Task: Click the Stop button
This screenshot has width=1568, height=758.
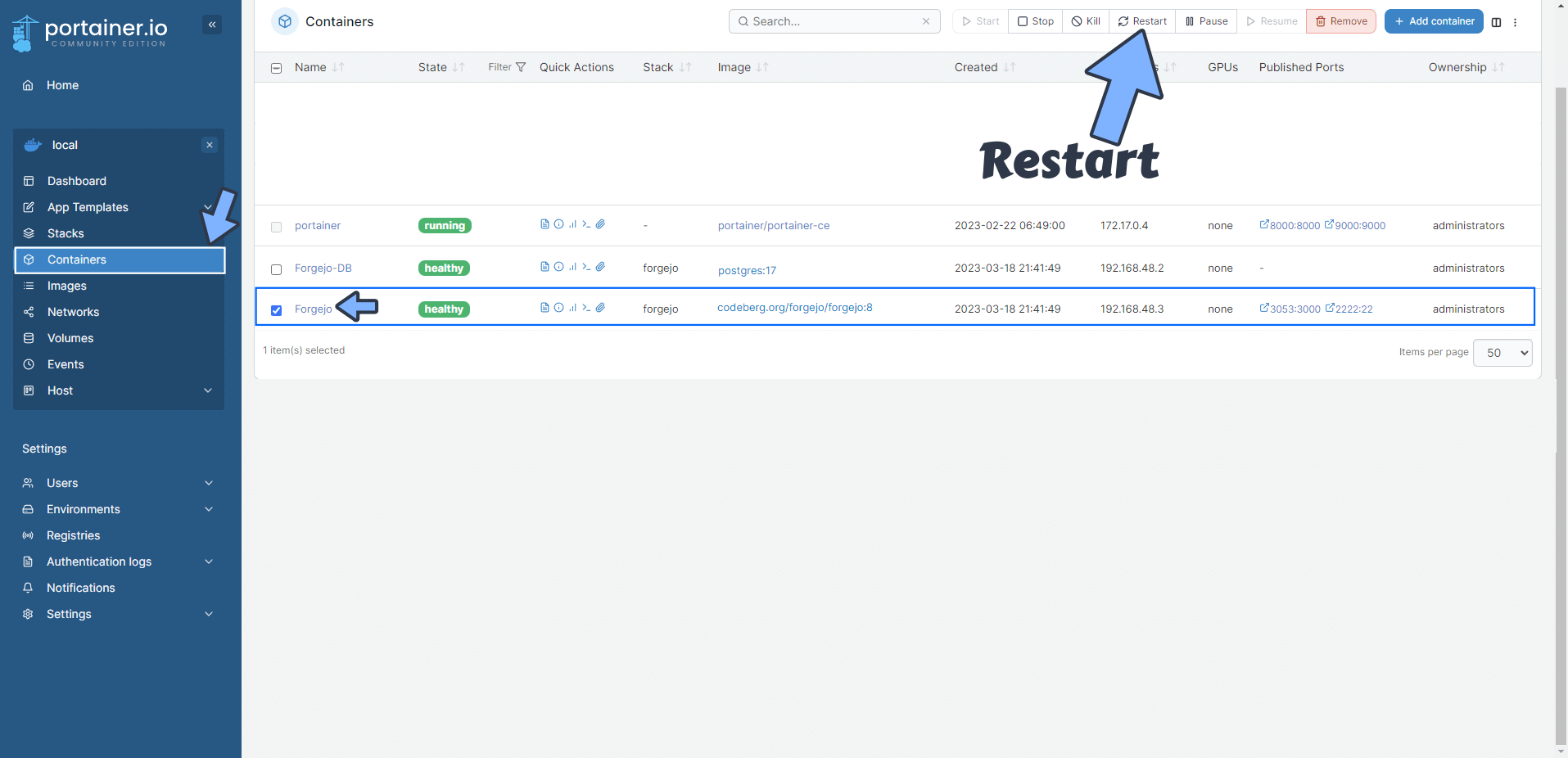Action: [x=1036, y=21]
